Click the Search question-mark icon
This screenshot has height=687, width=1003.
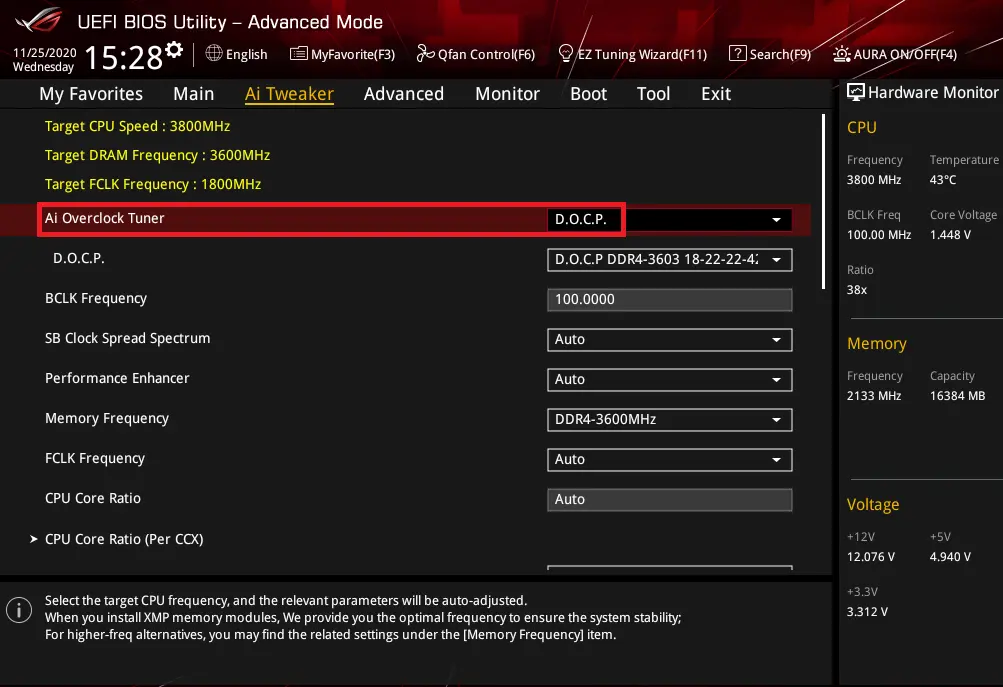pyautogui.click(x=738, y=53)
